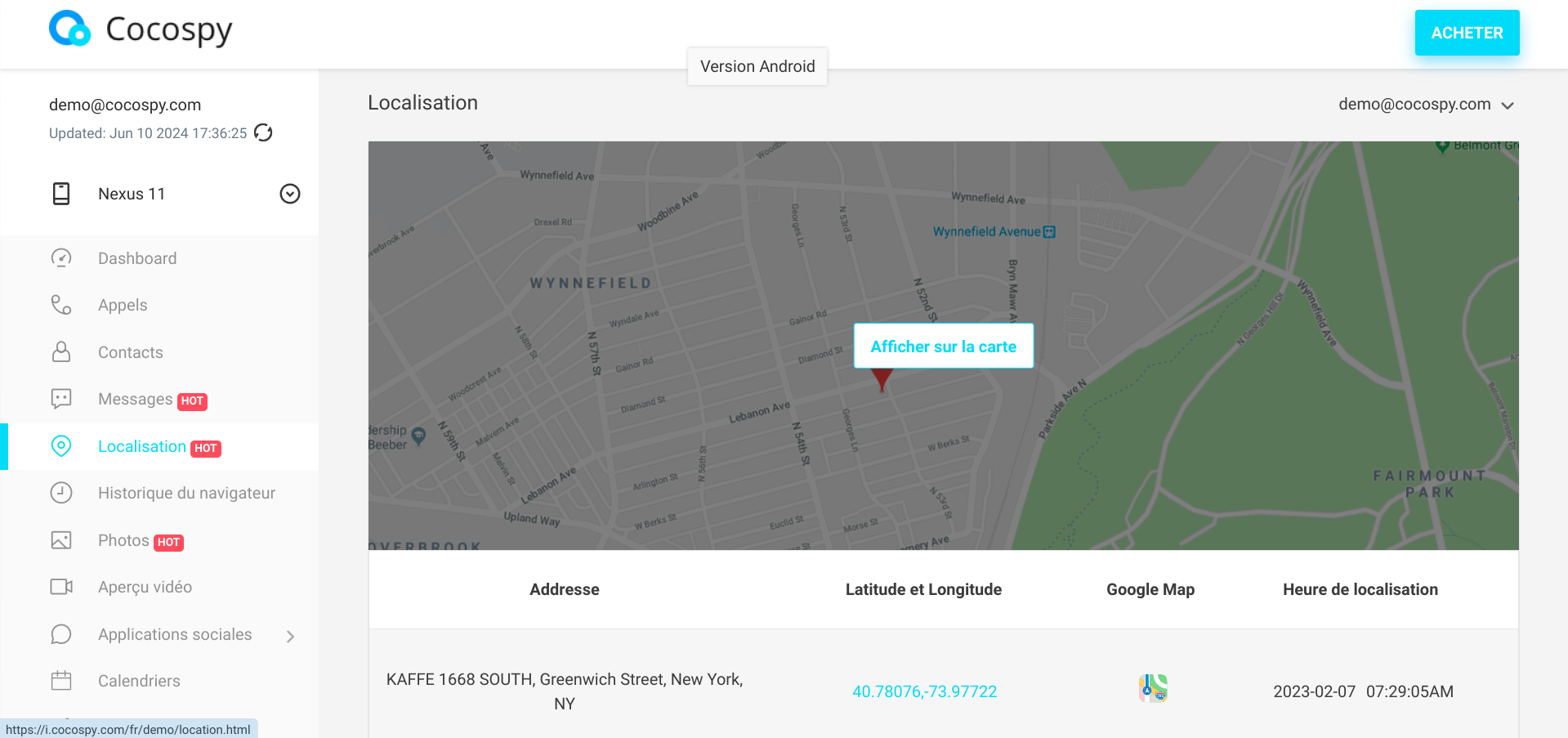Click the Messages chat bubble icon
The height and width of the screenshot is (738, 1568).
click(x=61, y=399)
